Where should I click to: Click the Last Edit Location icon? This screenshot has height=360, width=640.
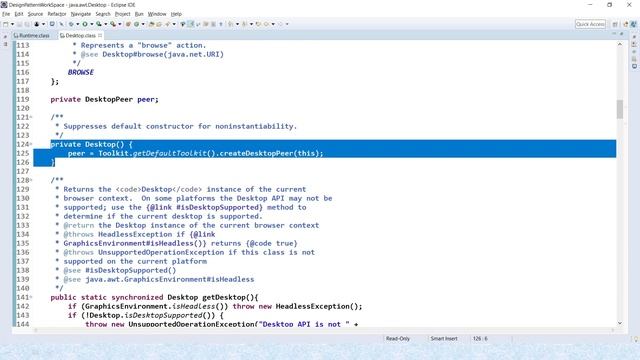pos(258,24)
